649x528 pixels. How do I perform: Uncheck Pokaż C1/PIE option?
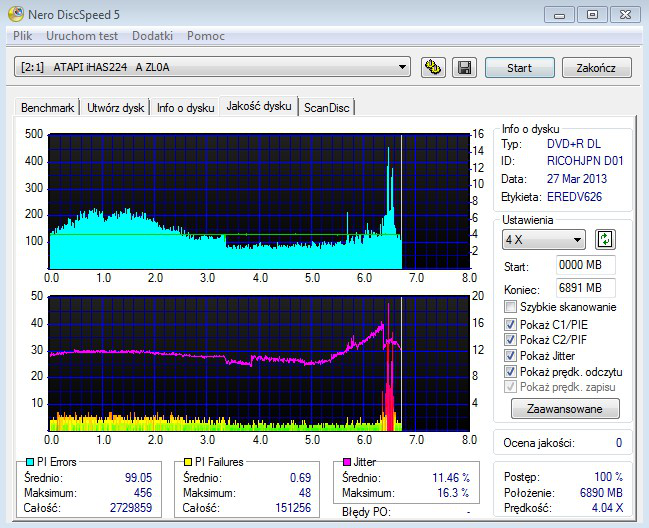510,324
